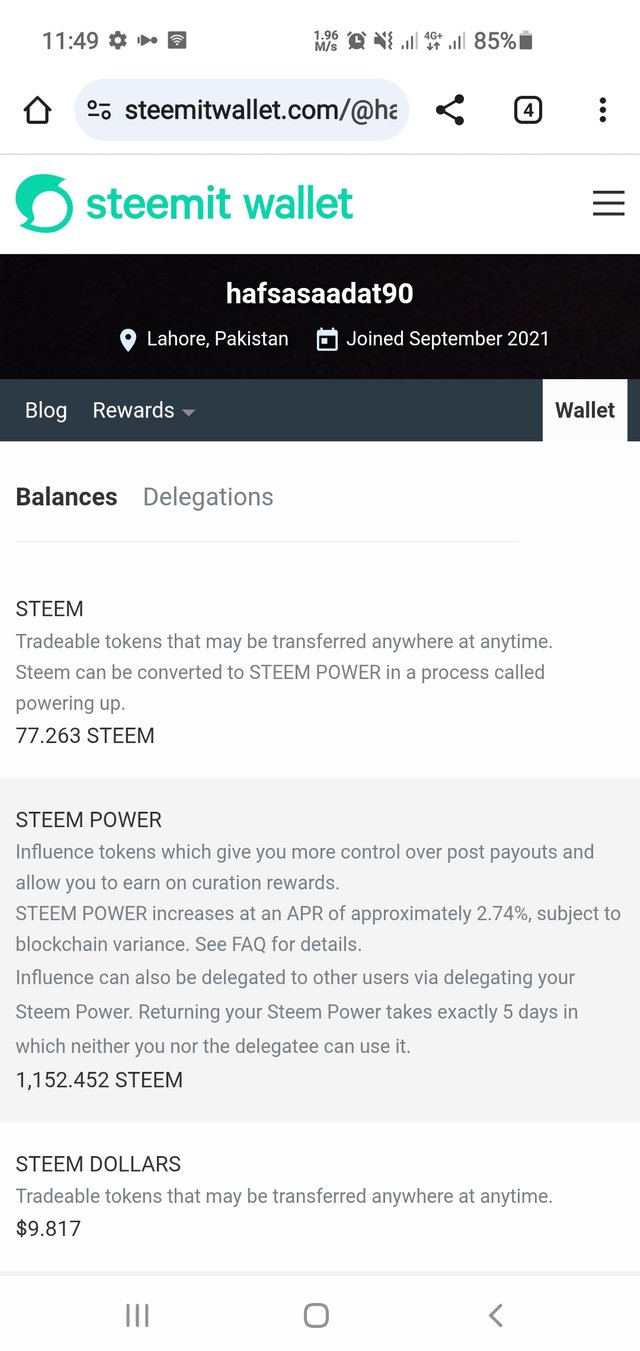The width and height of the screenshot is (640, 1351).
Task: Open the tab switcher showing 4 tabs
Action: click(527, 110)
